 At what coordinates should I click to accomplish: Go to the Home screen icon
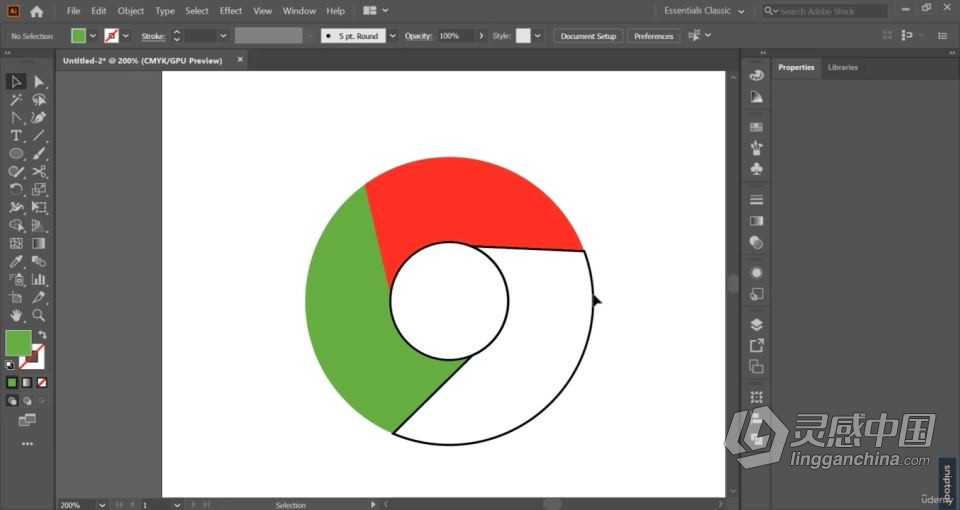pos(37,11)
